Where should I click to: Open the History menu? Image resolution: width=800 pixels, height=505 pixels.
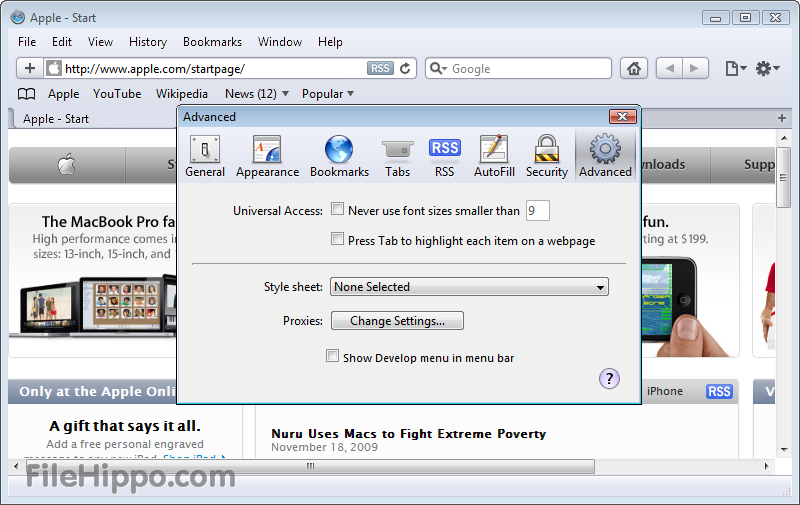click(148, 42)
